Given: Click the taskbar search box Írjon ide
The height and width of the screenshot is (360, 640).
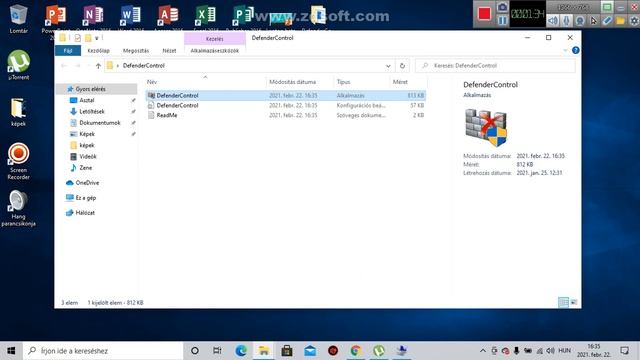Looking at the screenshot, I should (103, 351).
